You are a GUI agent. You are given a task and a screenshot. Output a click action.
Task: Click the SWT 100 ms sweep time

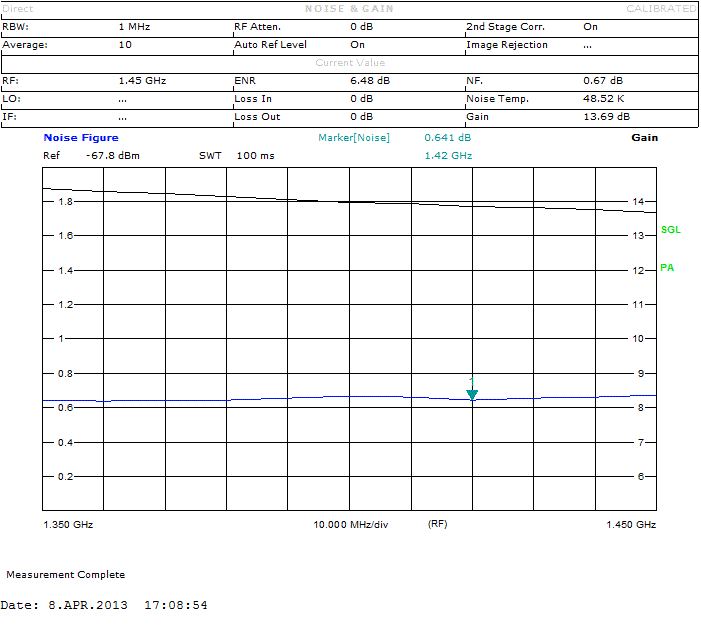(236, 156)
